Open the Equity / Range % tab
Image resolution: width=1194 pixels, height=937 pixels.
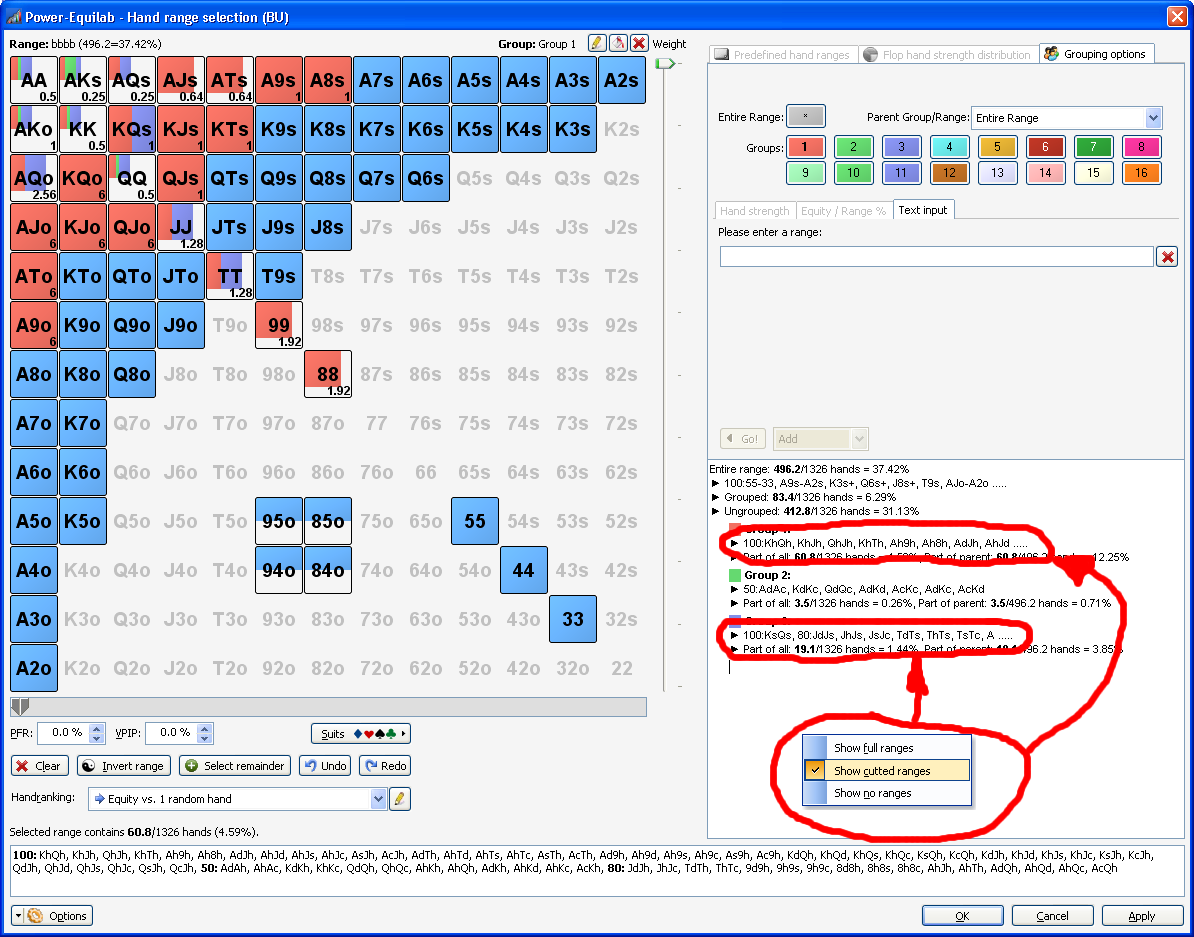(844, 211)
